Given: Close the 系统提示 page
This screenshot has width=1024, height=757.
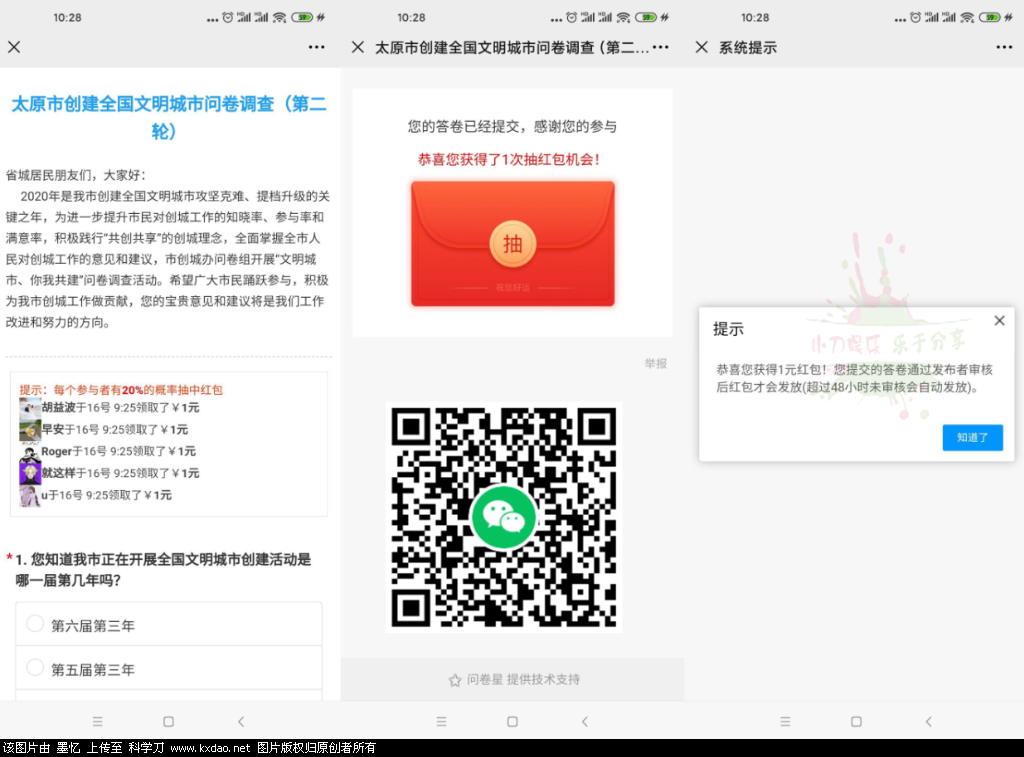Looking at the screenshot, I should tap(701, 47).
